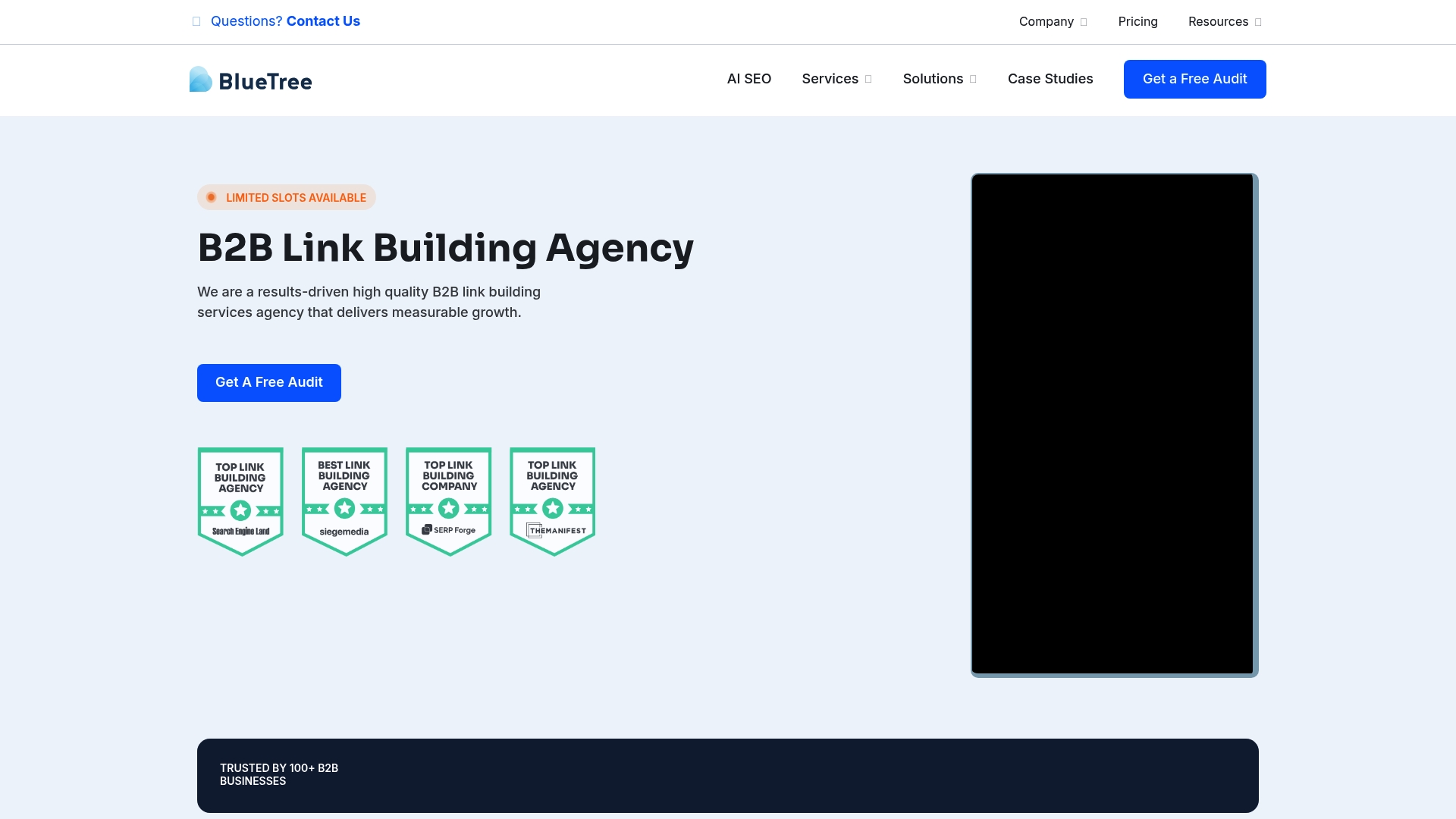Click the icon beside Questions? Contact Us
This screenshot has width=1456, height=819.
[196, 21]
